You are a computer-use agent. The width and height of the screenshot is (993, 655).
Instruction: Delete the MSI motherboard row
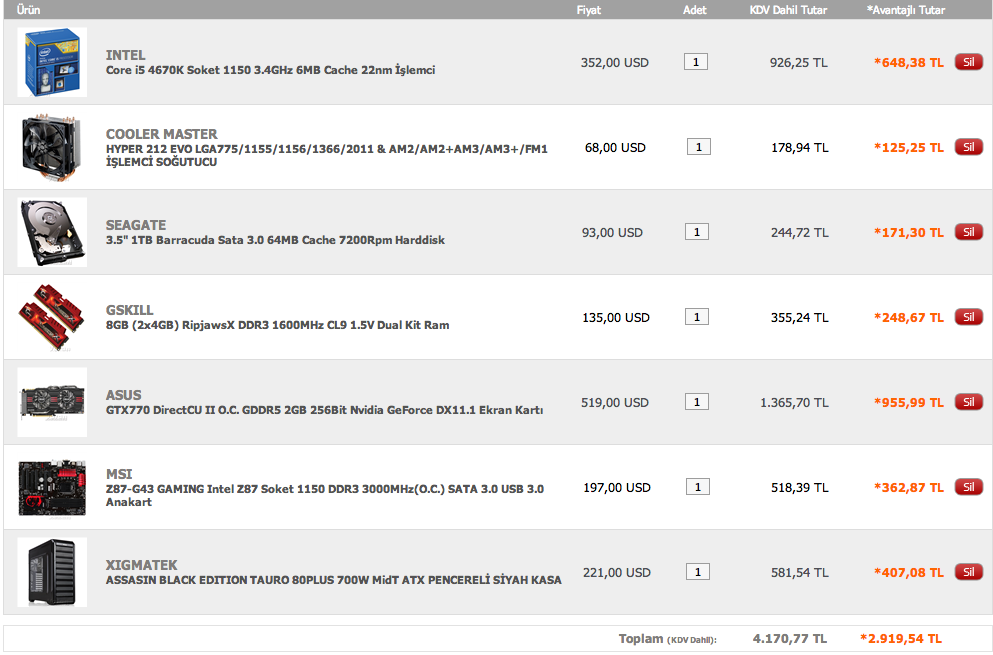point(968,487)
